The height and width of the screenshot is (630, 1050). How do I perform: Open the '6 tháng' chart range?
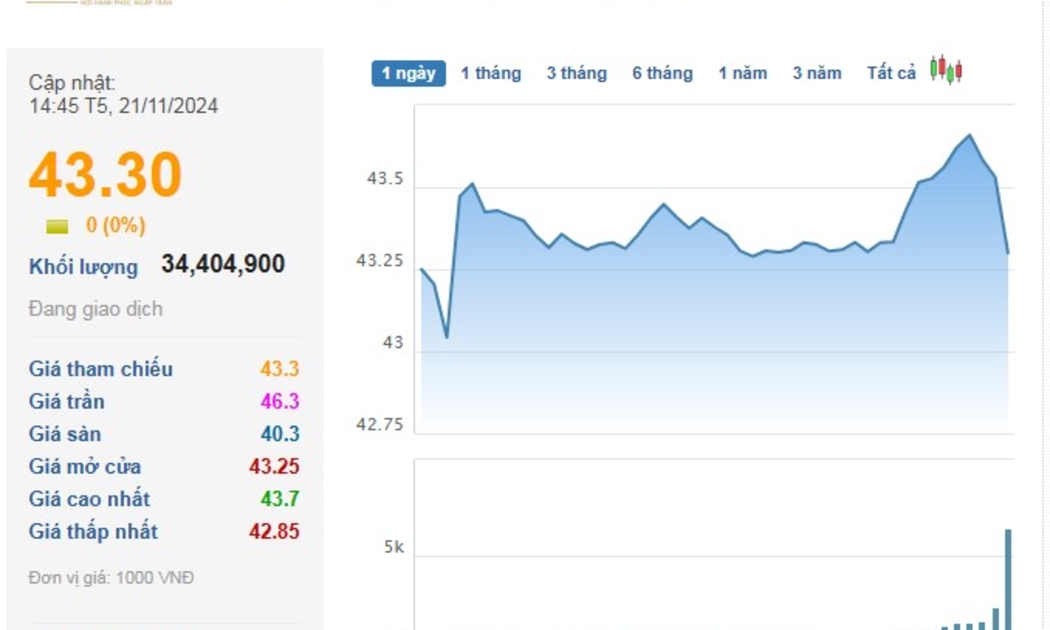[x=662, y=73]
